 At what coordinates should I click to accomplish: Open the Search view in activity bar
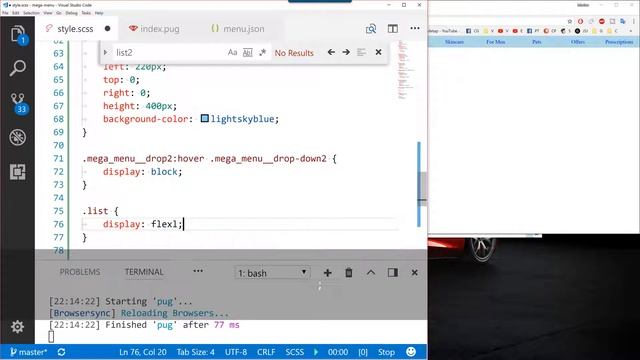18,68
